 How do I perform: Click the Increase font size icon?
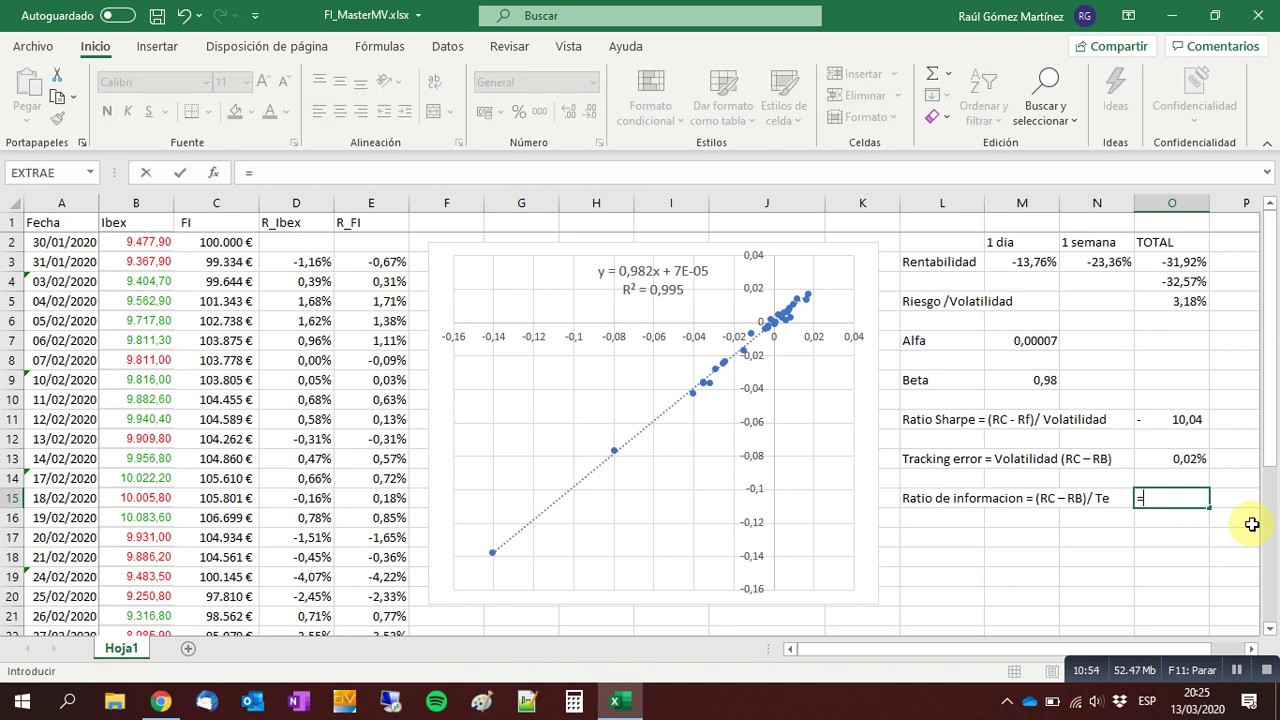pos(262,82)
